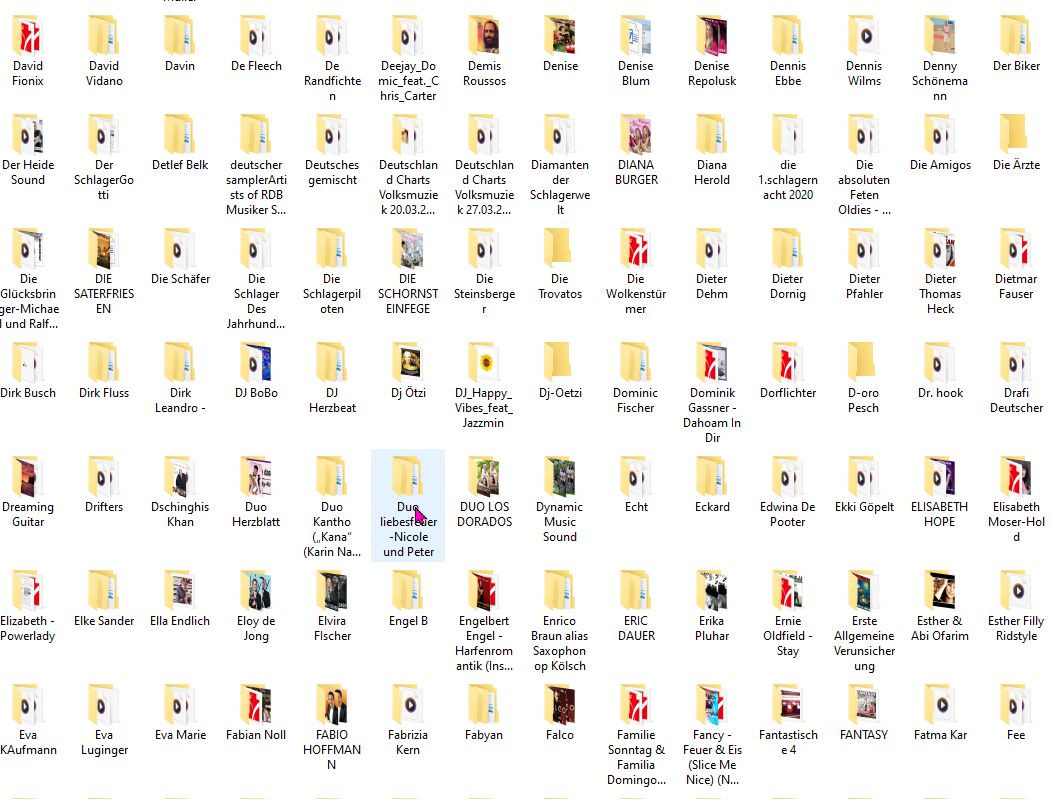Select the David Fionix folder icon
Image resolution: width=1052 pixels, height=801 pixels.
click(28, 36)
